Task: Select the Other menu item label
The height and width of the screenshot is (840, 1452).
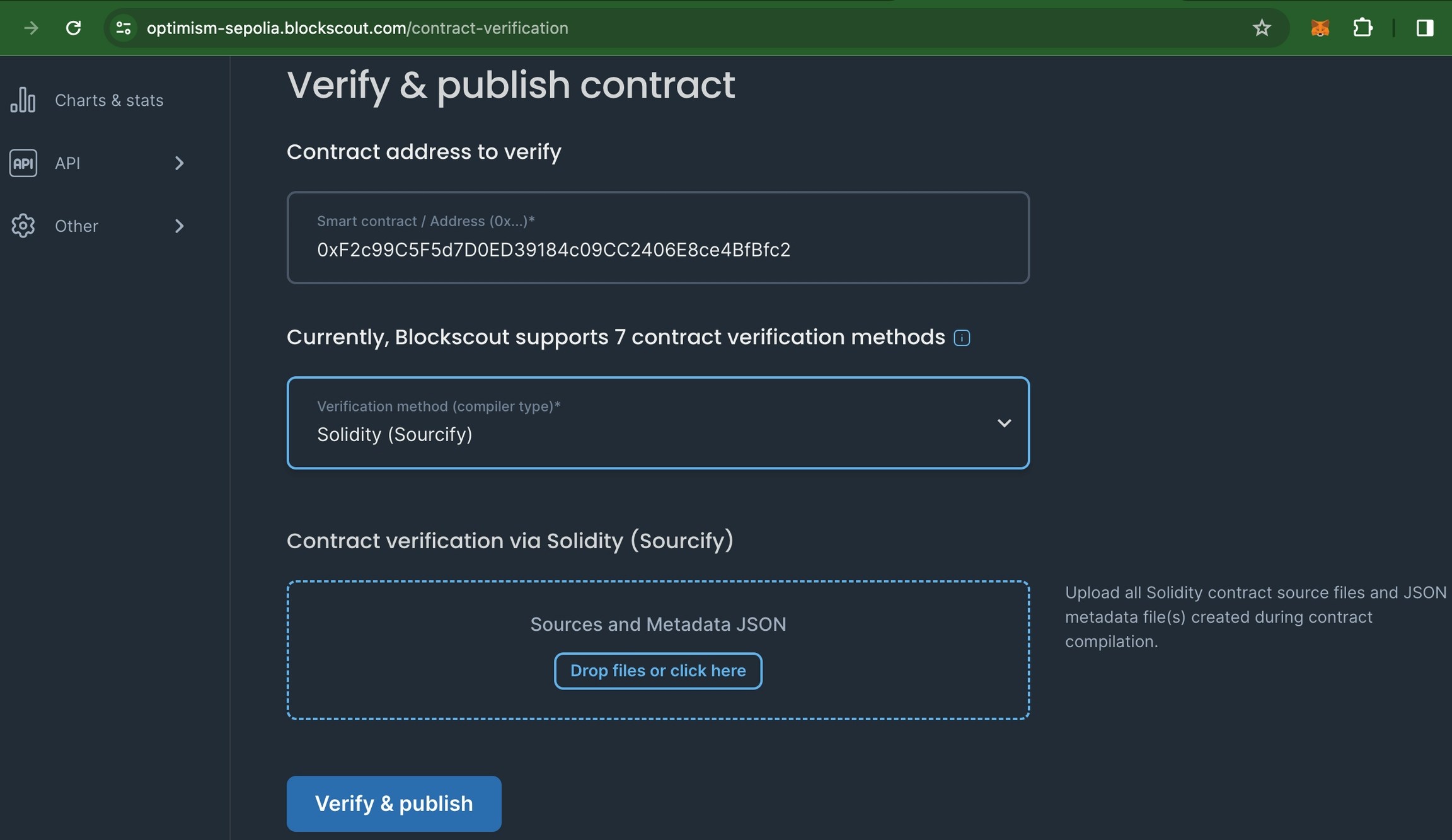Action: pyautogui.click(x=76, y=226)
